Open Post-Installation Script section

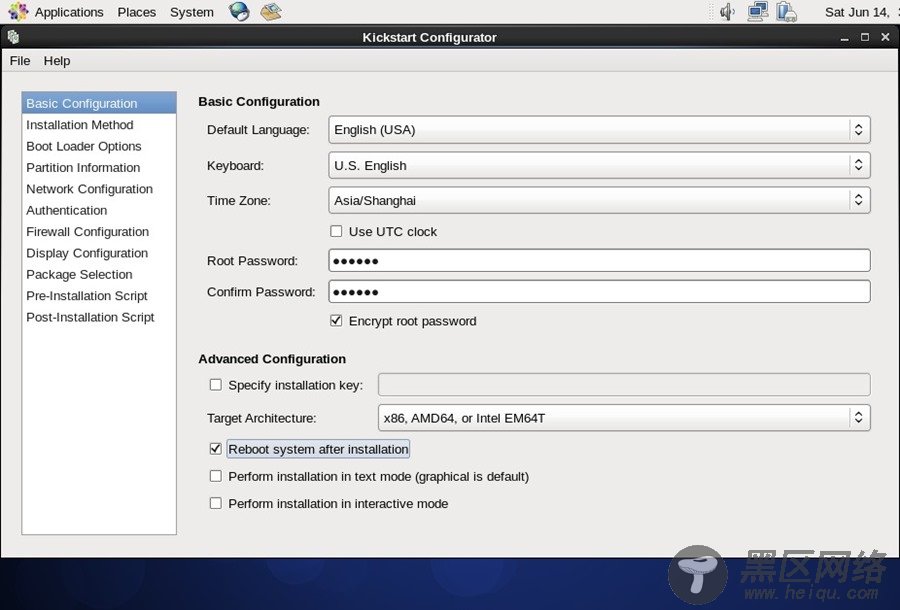[99, 317]
